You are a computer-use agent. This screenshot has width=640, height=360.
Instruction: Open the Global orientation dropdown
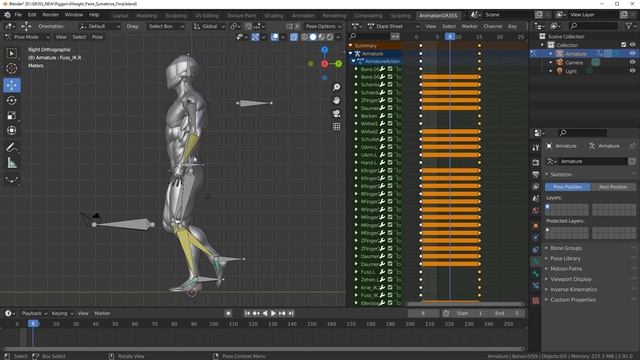209,27
